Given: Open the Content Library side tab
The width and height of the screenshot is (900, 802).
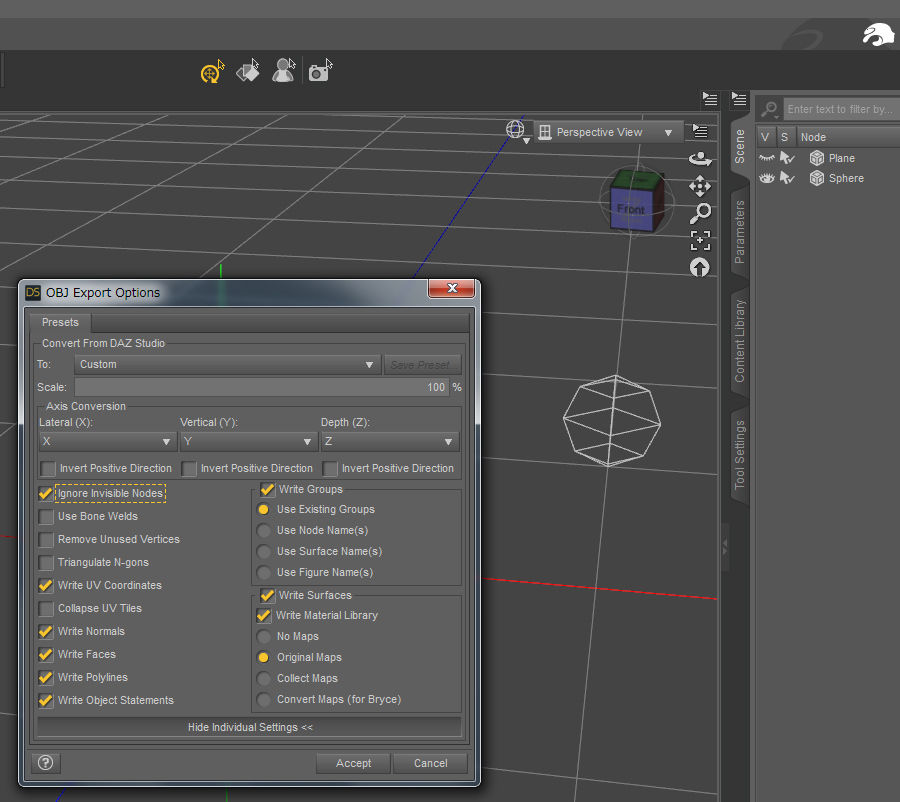Looking at the screenshot, I should 740,341.
